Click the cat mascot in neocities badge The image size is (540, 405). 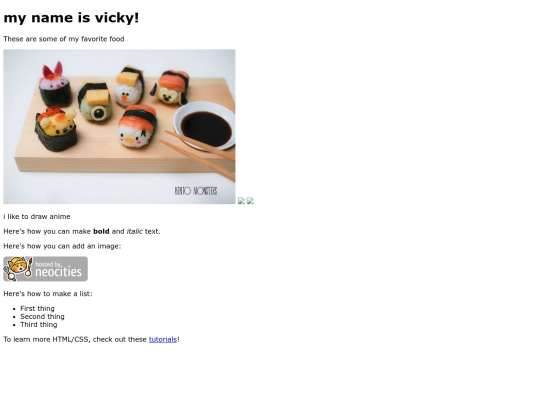tap(18, 269)
